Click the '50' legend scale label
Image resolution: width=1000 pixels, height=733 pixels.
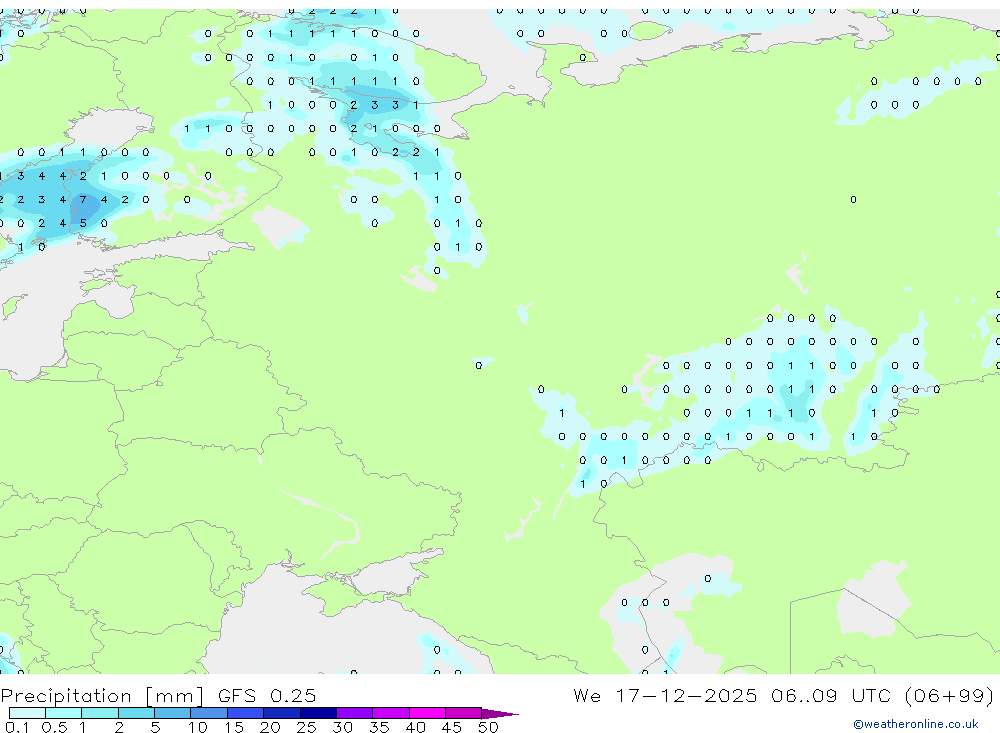[x=488, y=727]
